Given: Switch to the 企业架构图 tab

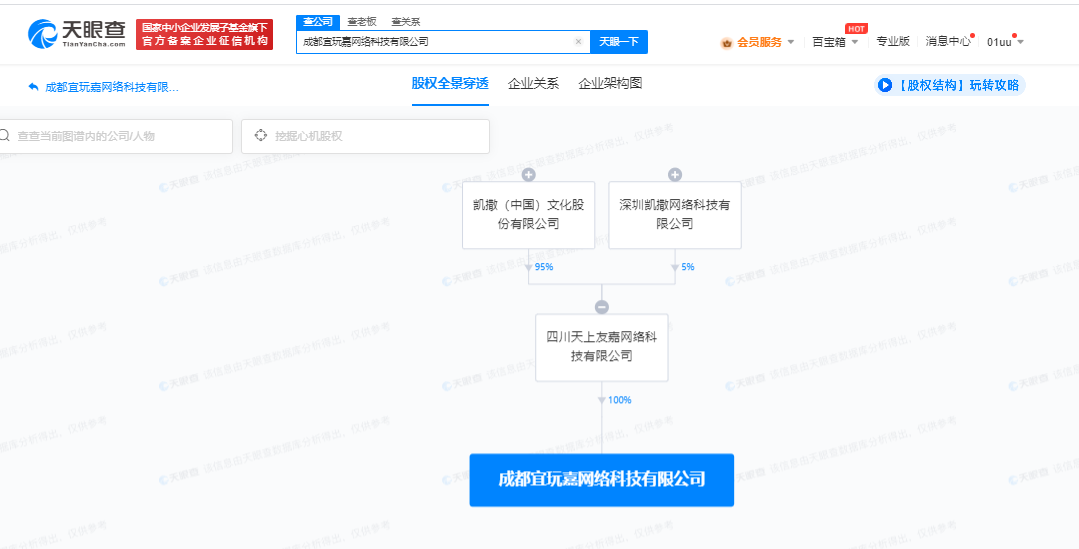Looking at the screenshot, I should [610, 84].
